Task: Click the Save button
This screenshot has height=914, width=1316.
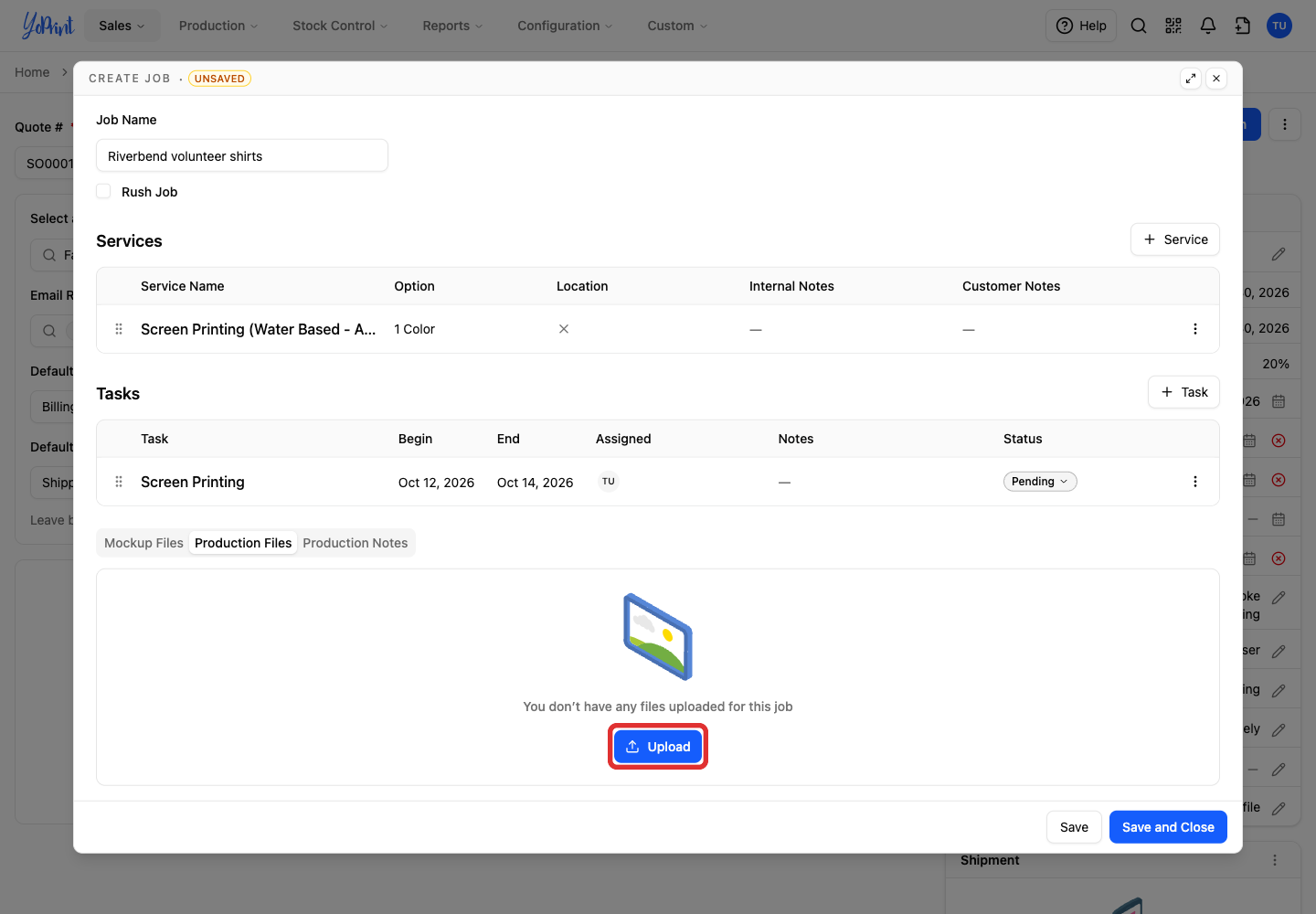Action: [x=1074, y=827]
